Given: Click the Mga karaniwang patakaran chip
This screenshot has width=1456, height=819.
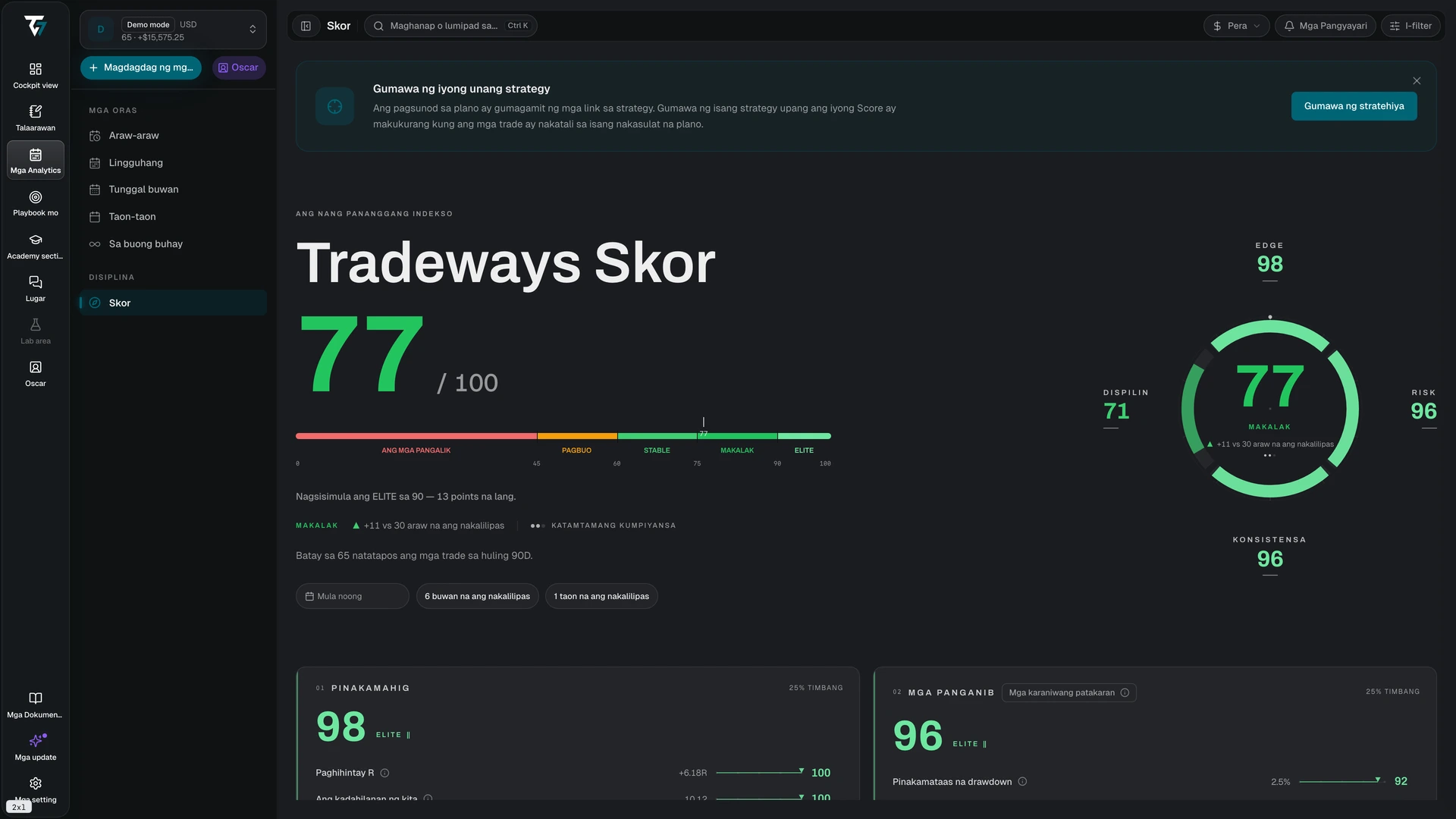Looking at the screenshot, I should coord(1068,692).
